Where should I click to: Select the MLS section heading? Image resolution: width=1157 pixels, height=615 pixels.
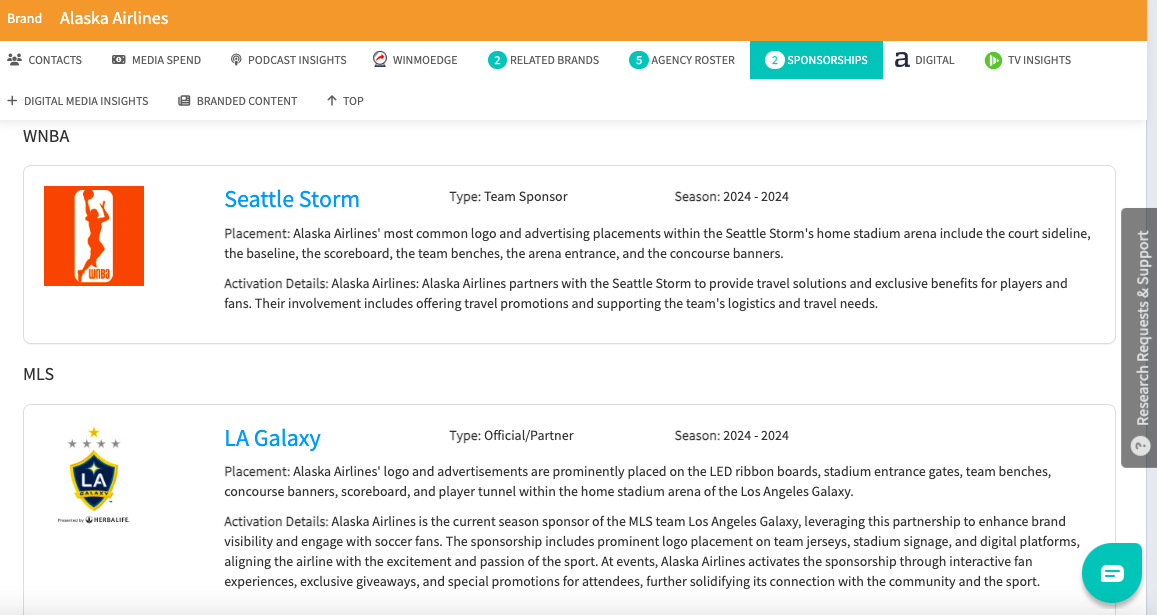pos(38,374)
